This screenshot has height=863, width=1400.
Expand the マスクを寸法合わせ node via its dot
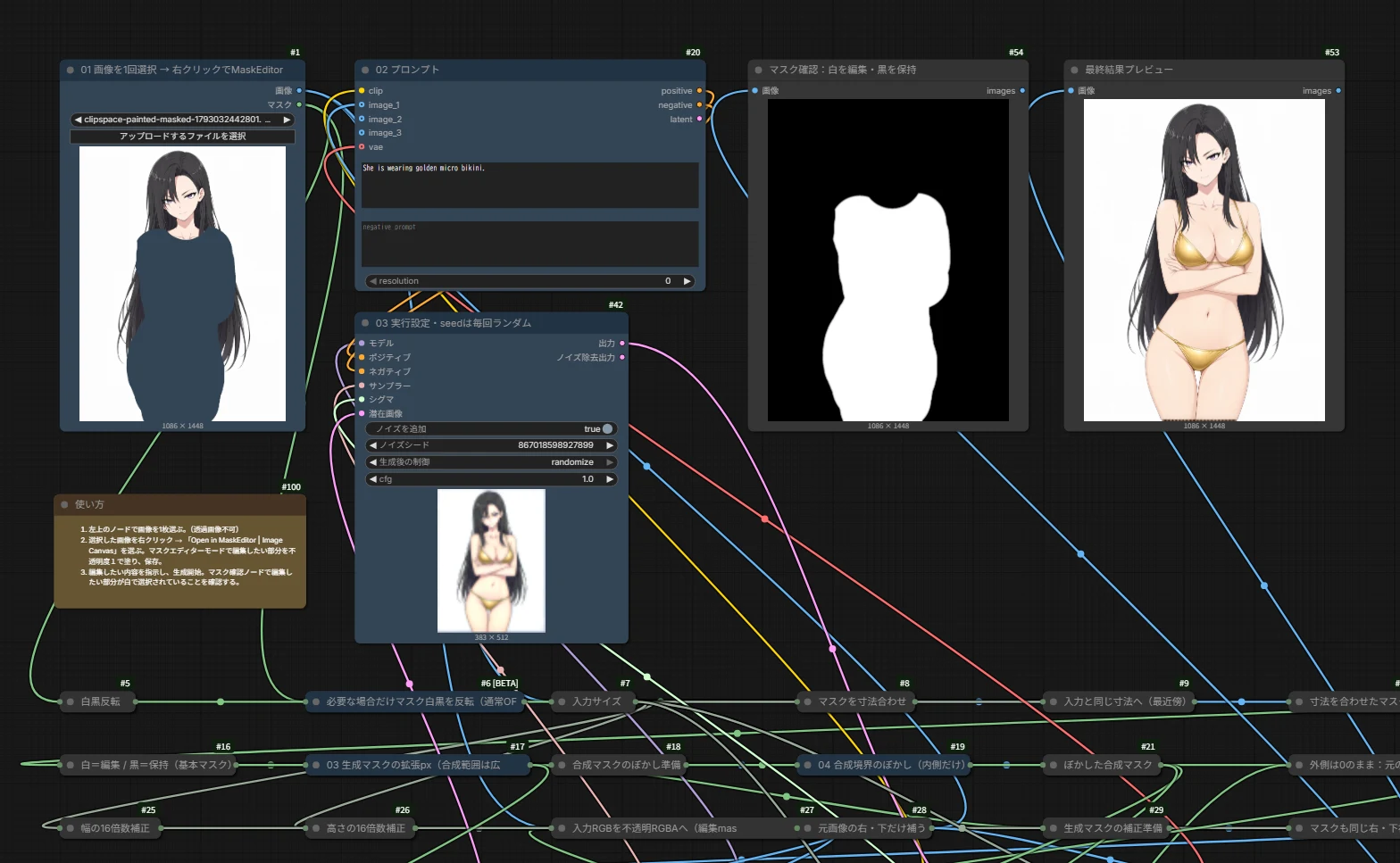click(808, 701)
